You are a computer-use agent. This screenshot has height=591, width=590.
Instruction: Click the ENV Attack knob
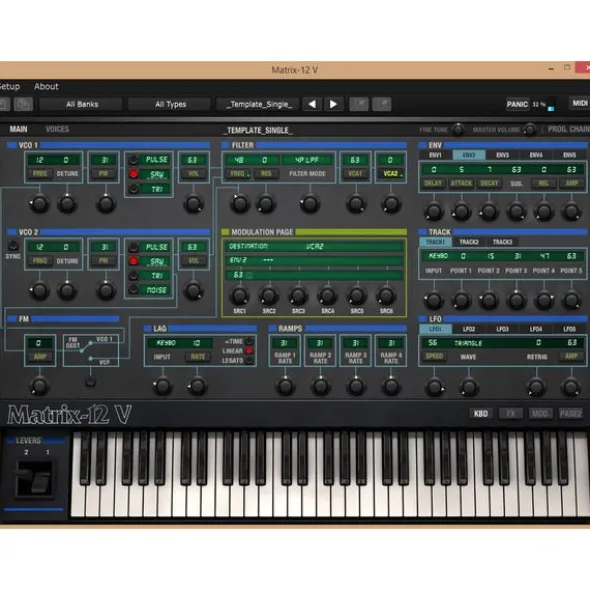(x=461, y=211)
